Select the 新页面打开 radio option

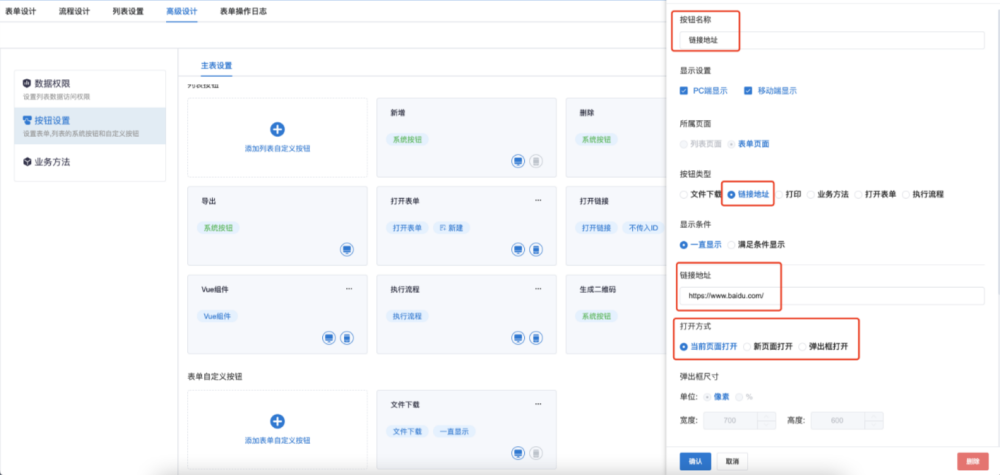[x=746, y=346]
